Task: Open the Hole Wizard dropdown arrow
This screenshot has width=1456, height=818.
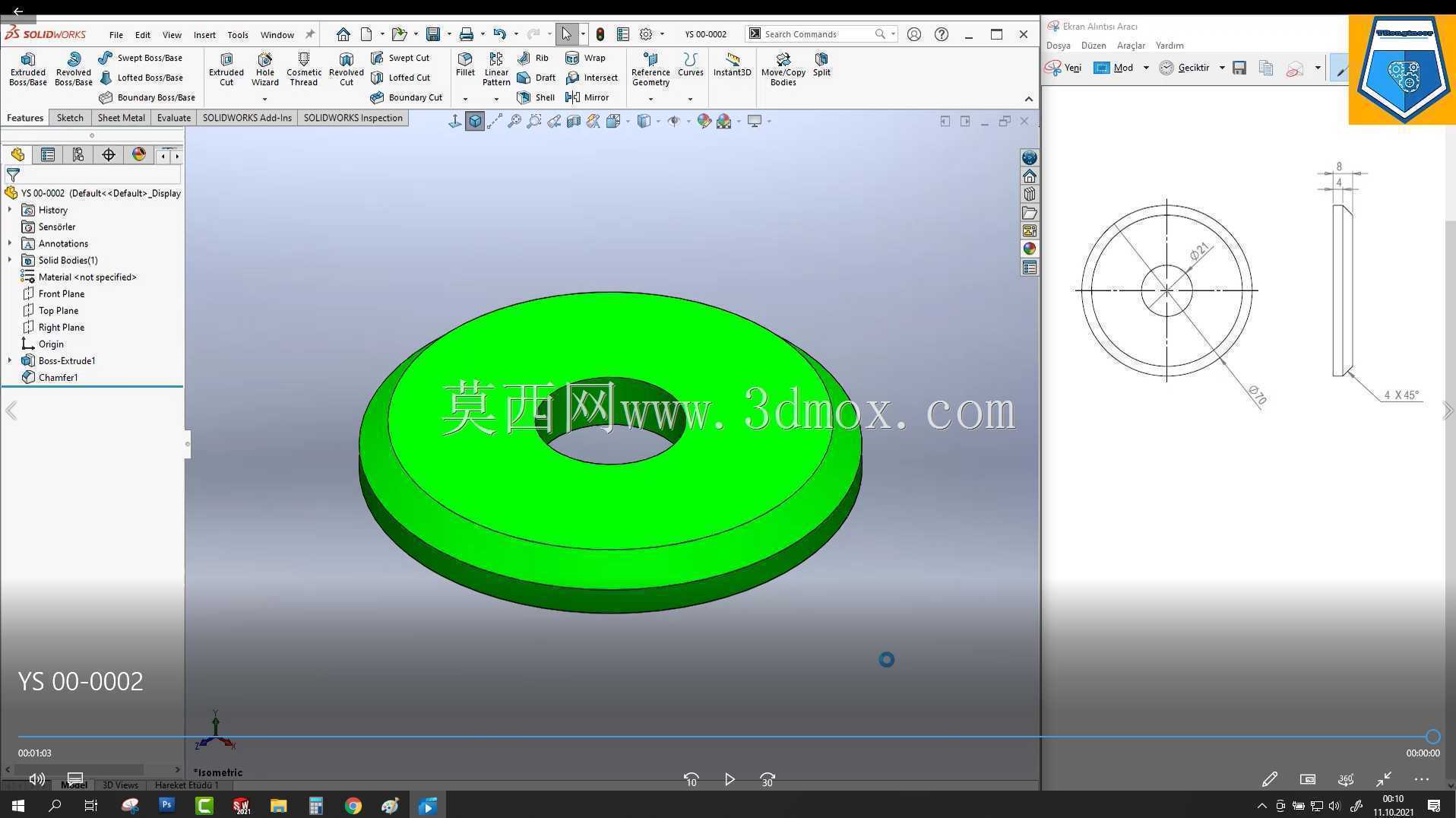Action: (264, 99)
